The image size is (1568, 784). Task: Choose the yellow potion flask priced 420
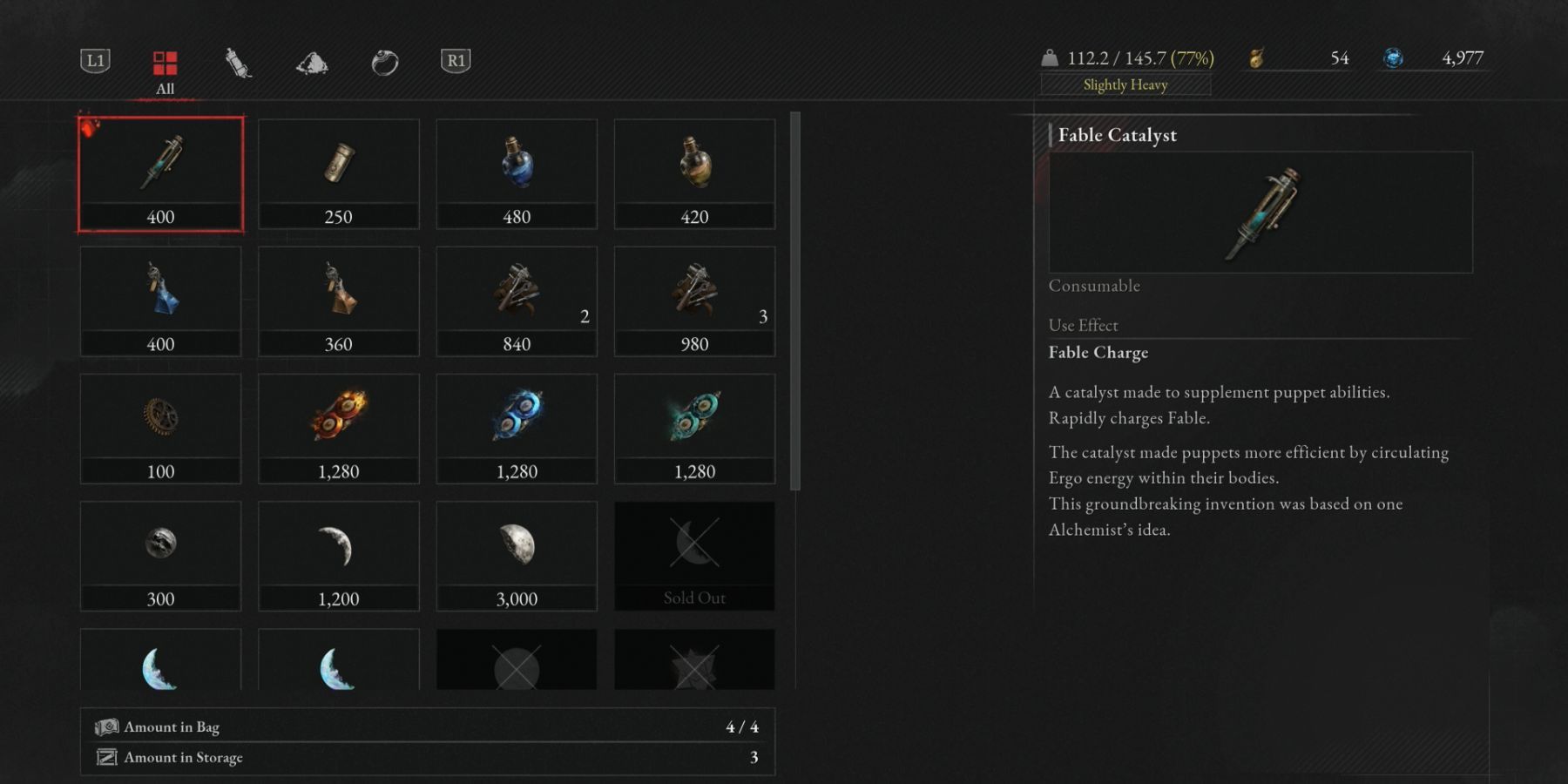click(694, 174)
